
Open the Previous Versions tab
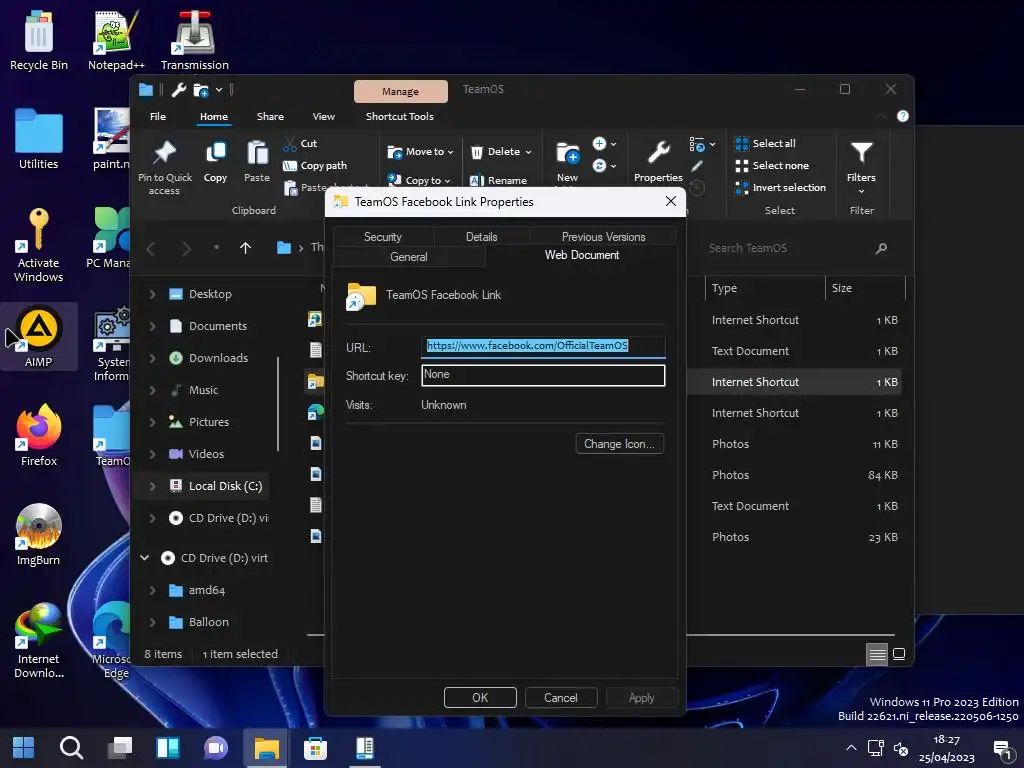click(603, 237)
